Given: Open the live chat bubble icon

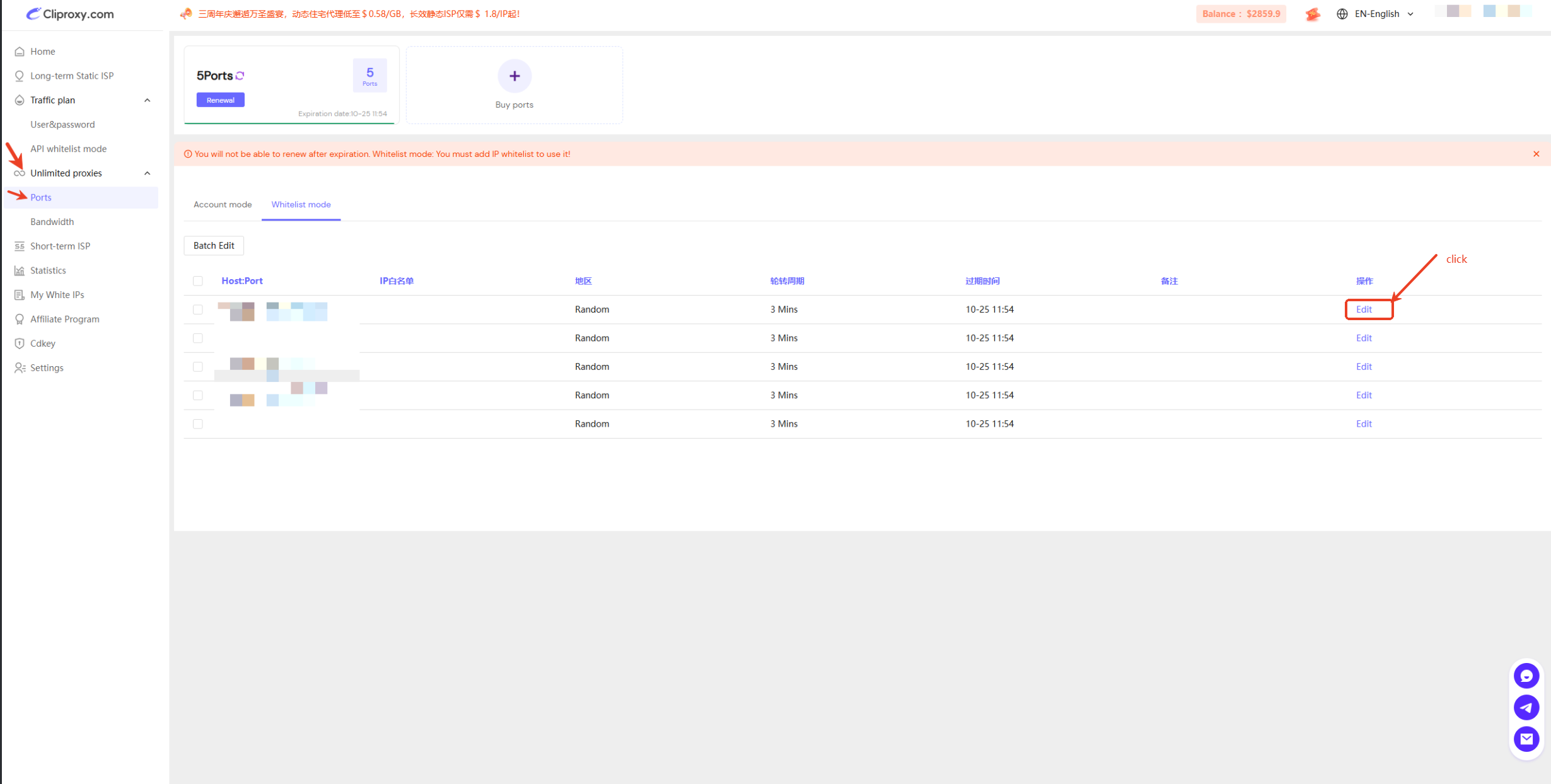Looking at the screenshot, I should point(1526,676).
